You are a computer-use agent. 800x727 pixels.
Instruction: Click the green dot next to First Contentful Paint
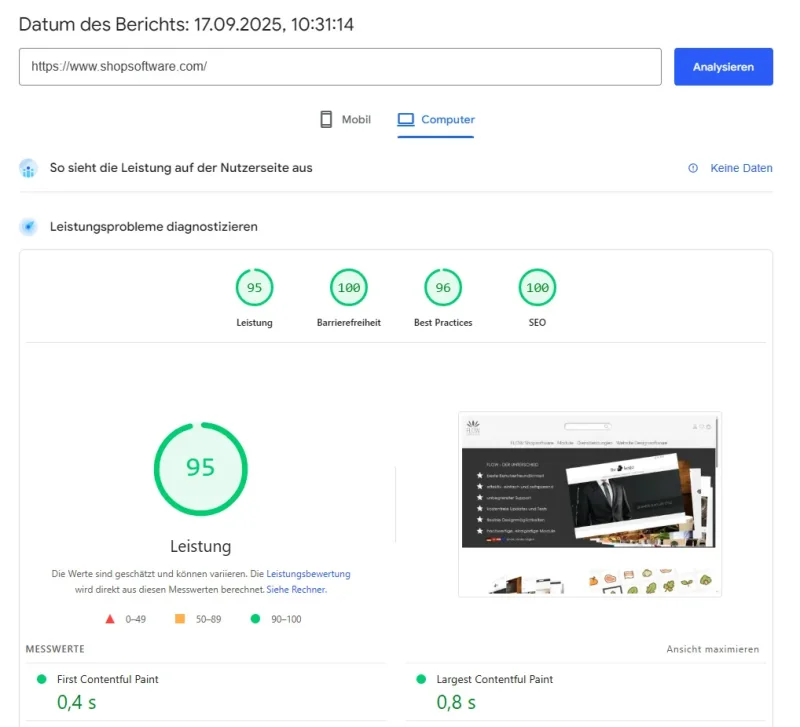41,679
